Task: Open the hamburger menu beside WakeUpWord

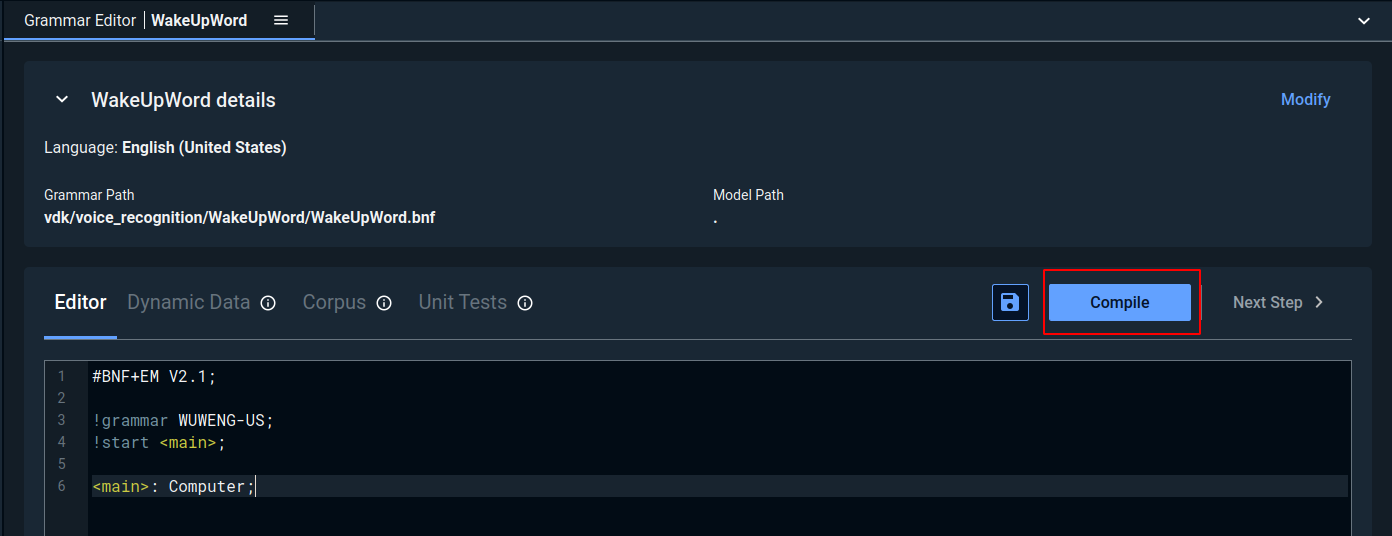Action: [x=281, y=20]
